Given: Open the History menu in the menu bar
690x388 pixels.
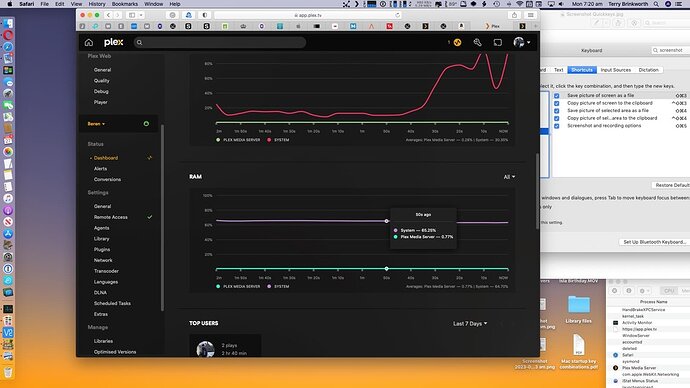Looking at the screenshot, I should [x=97, y=4].
